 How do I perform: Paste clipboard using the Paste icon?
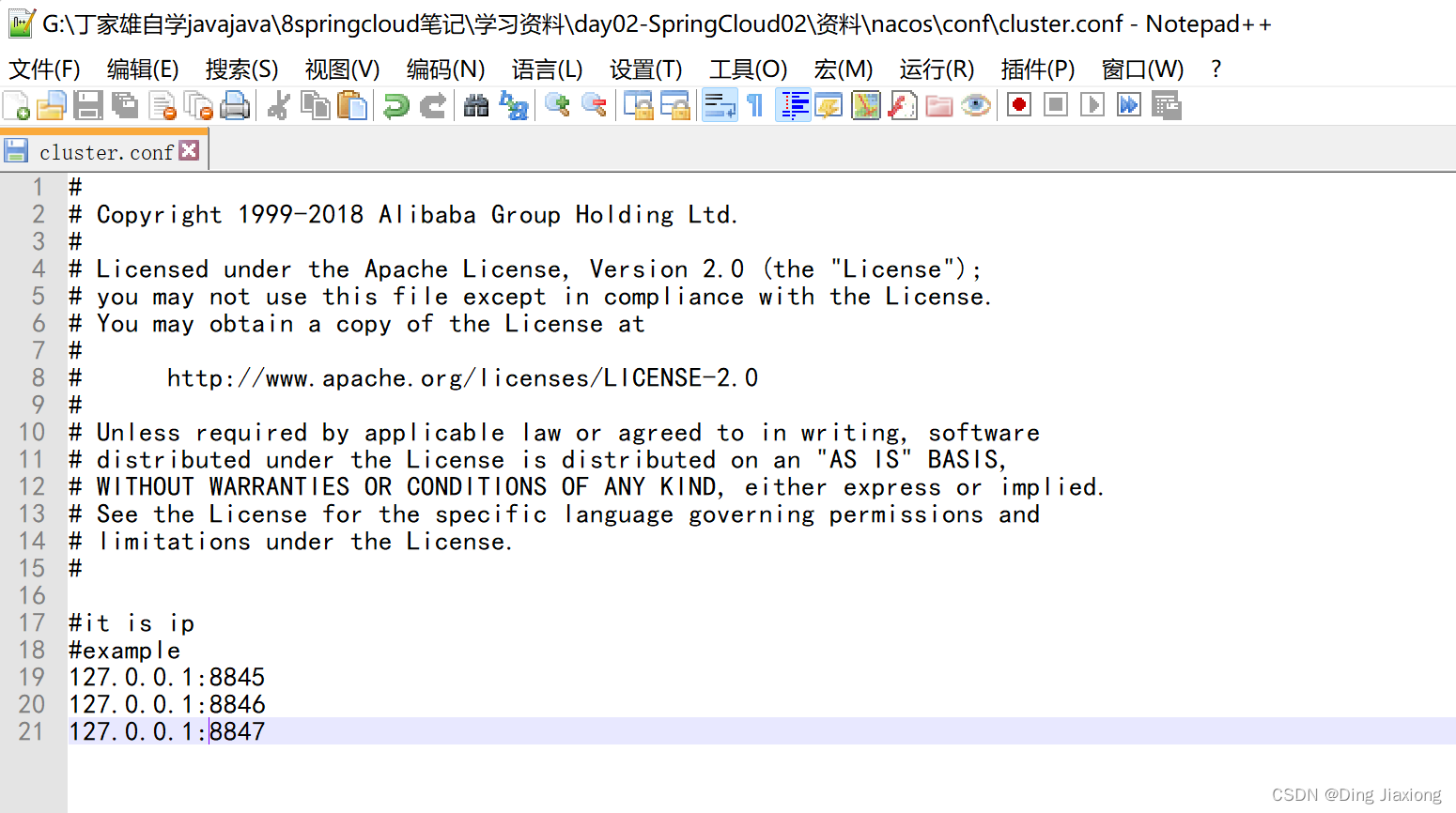[352, 105]
